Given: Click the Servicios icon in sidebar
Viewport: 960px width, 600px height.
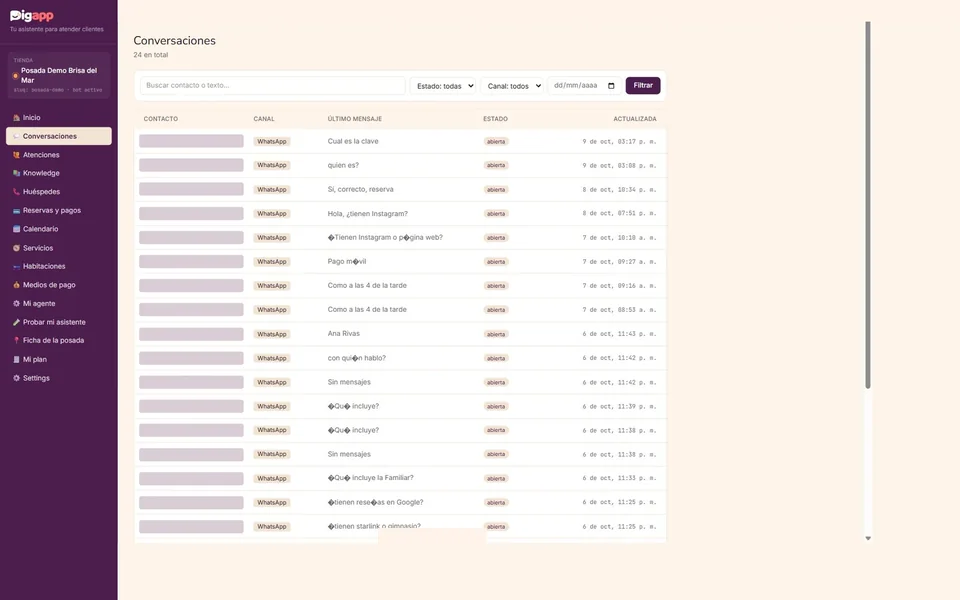Looking at the screenshot, I should 17,248.
